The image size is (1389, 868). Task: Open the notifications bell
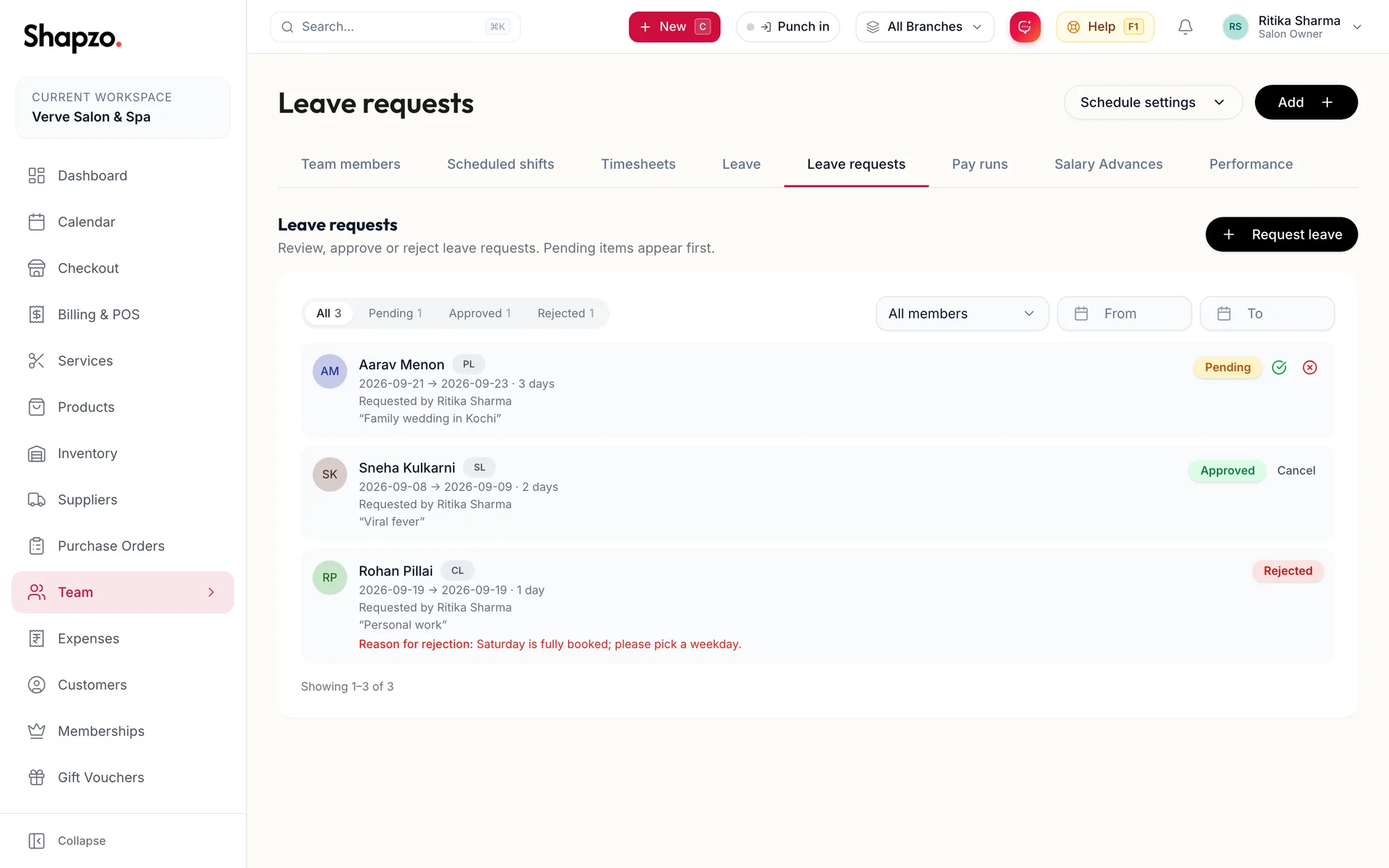(x=1186, y=27)
